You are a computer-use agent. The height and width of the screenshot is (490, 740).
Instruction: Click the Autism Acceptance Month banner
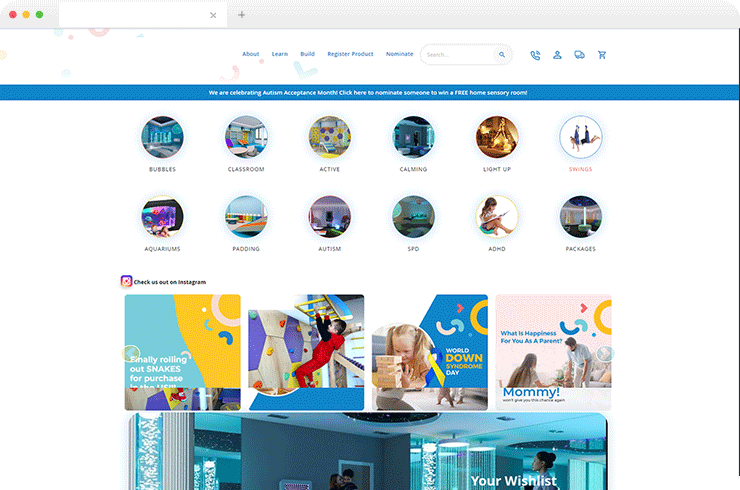click(x=370, y=93)
